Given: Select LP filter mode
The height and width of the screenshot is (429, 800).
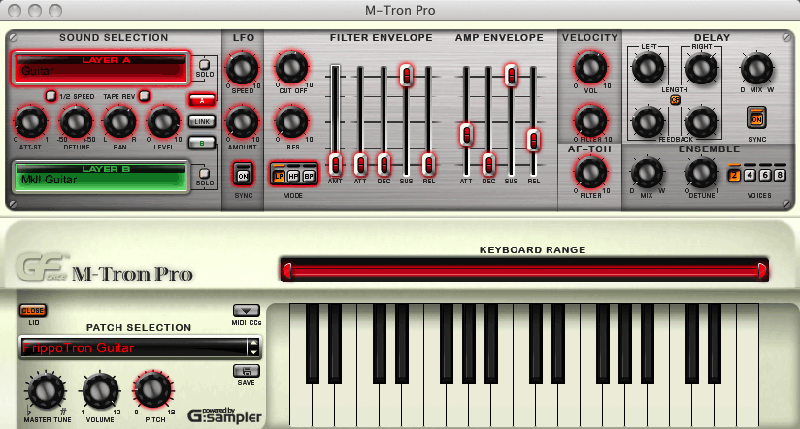Looking at the screenshot, I should coord(279,176).
